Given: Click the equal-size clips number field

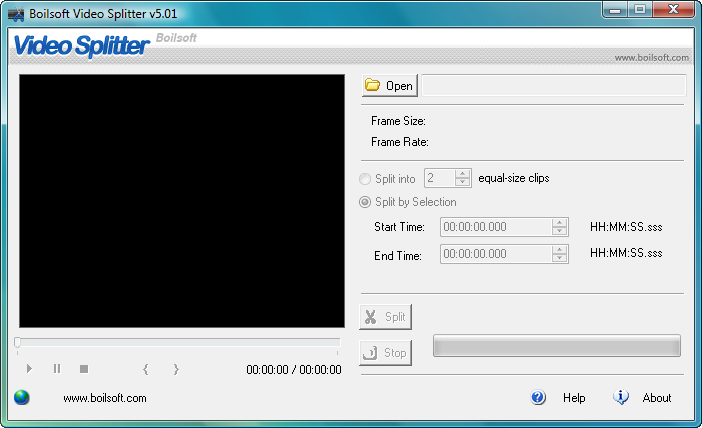Looking at the screenshot, I should [440, 178].
